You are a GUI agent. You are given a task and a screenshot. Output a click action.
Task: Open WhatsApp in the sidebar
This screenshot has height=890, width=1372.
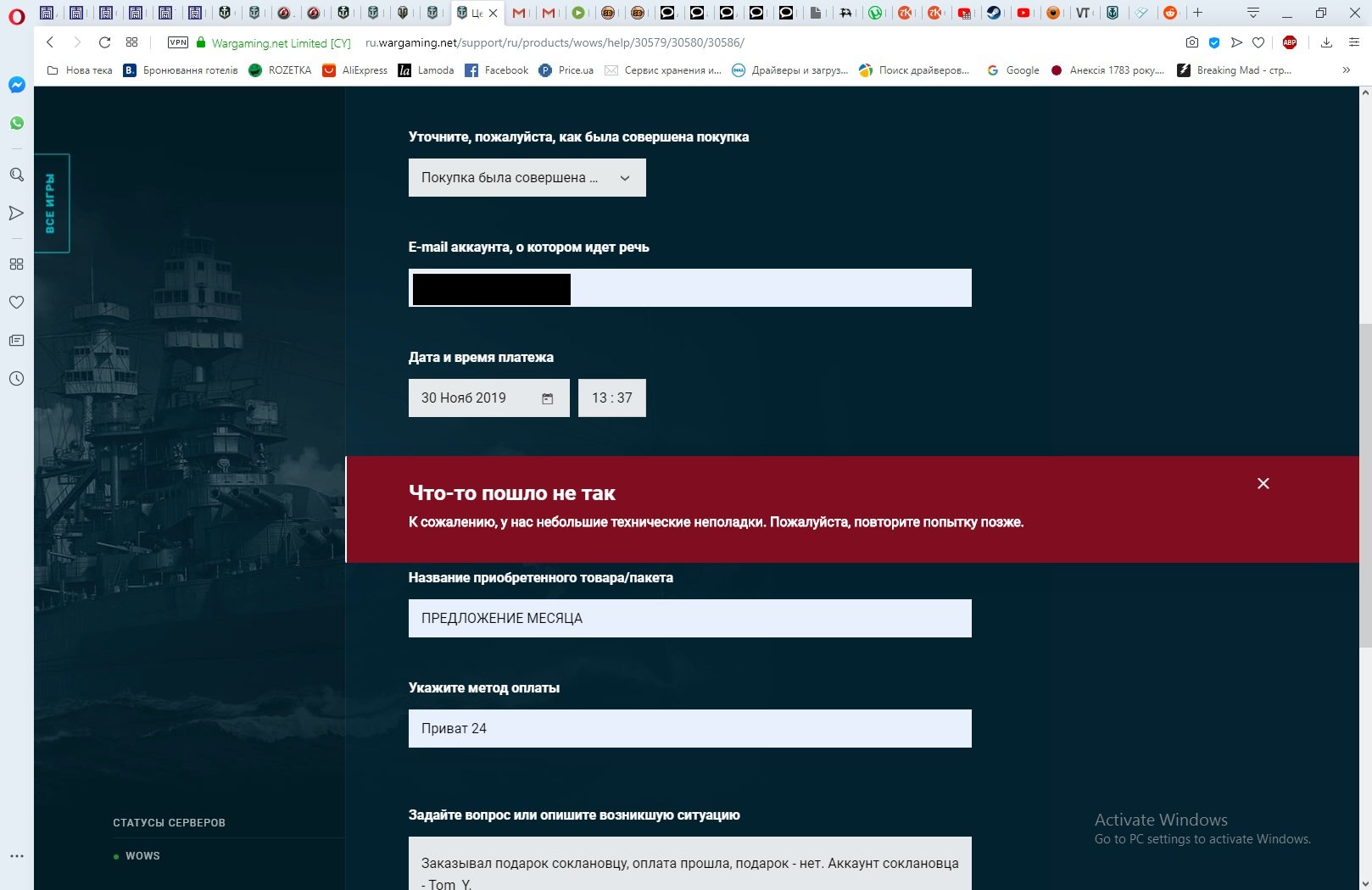point(16,123)
